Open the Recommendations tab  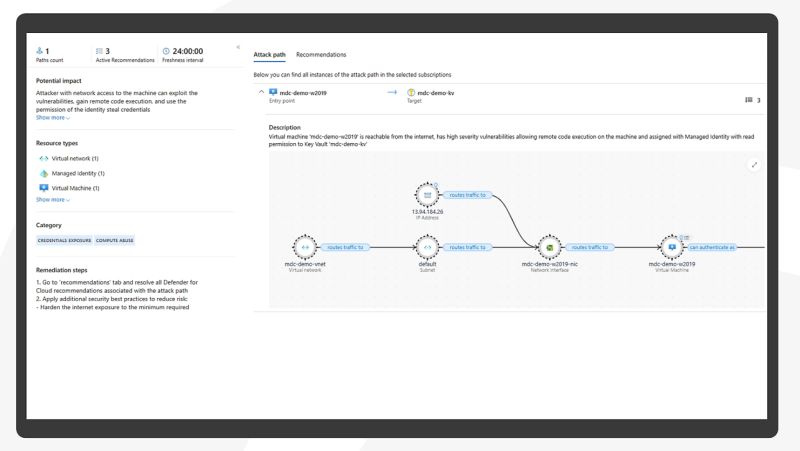click(x=321, y=55)
